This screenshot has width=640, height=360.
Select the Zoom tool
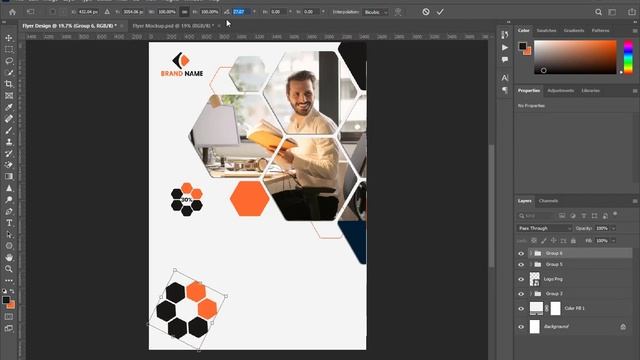click(x=9, y=269)
